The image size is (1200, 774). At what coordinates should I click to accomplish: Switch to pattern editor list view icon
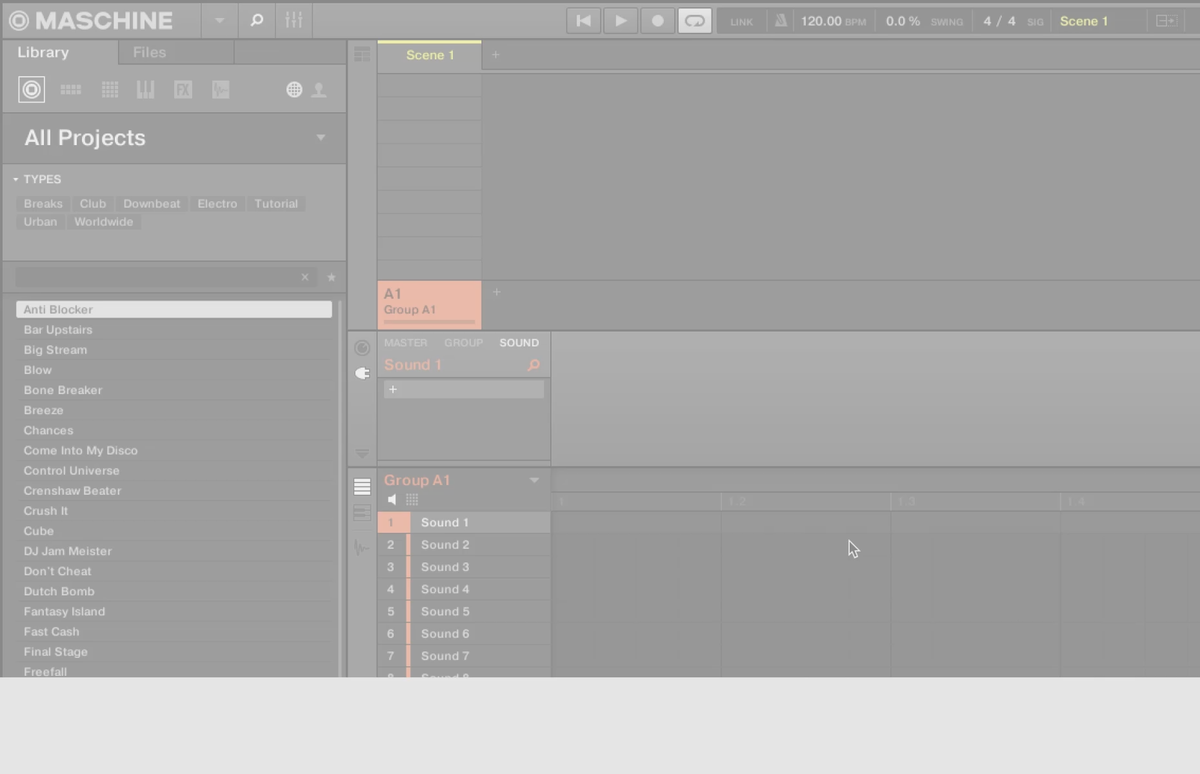pyautogui.click(x=362, y=487)
